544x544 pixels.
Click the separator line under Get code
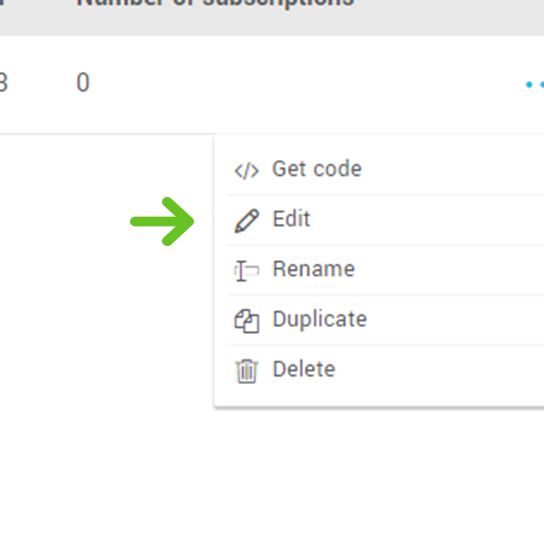coord(385,195)
